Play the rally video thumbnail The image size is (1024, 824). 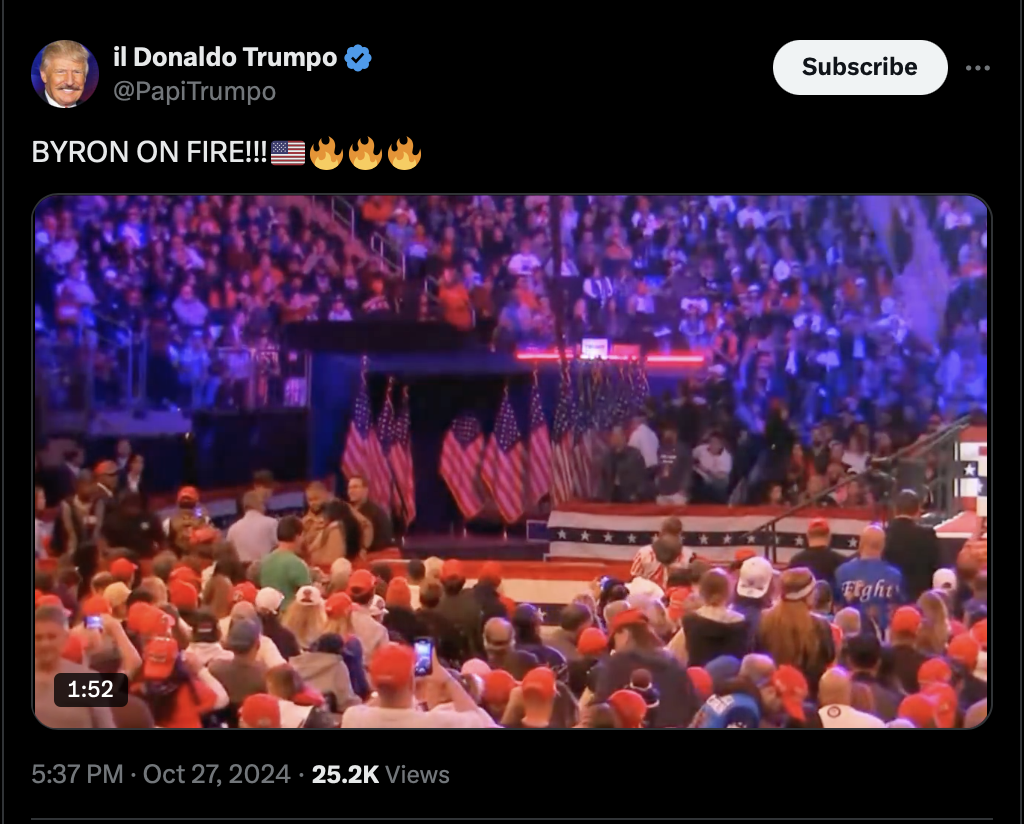pos(512,462)
